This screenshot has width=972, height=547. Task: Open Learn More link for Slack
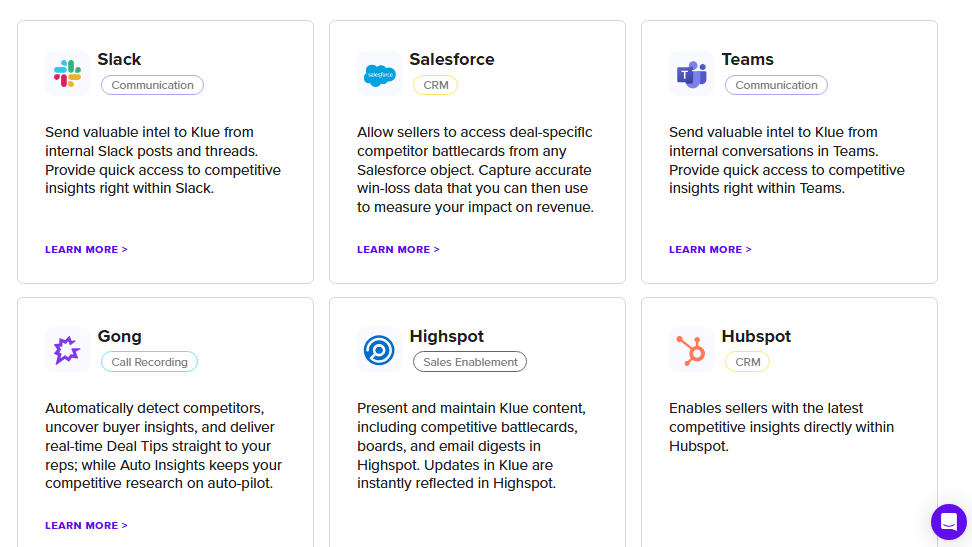(x=86, y=249)
